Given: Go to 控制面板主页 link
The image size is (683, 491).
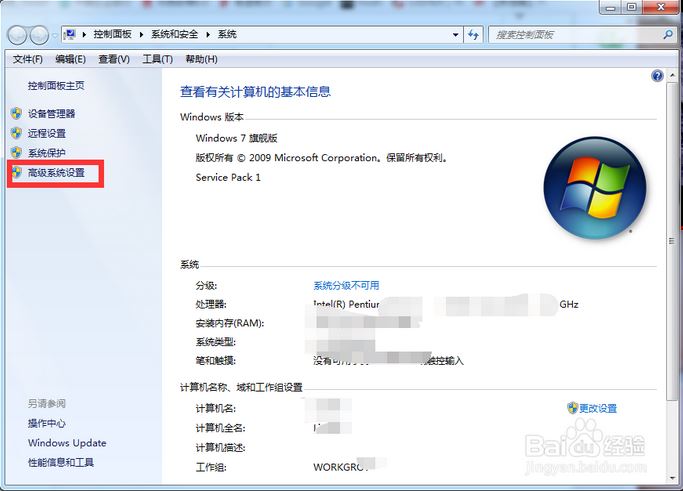Looking at the screenshot, I should click(56, 86).
